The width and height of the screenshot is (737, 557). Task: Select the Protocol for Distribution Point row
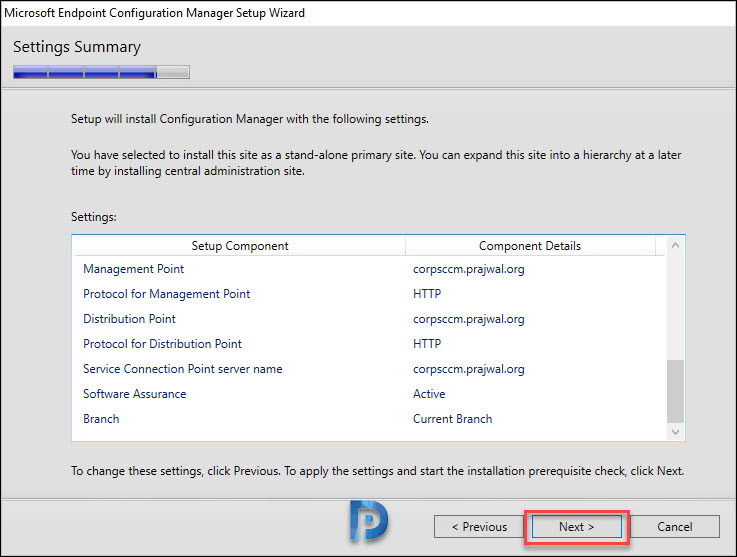click(x=369, y=344)
